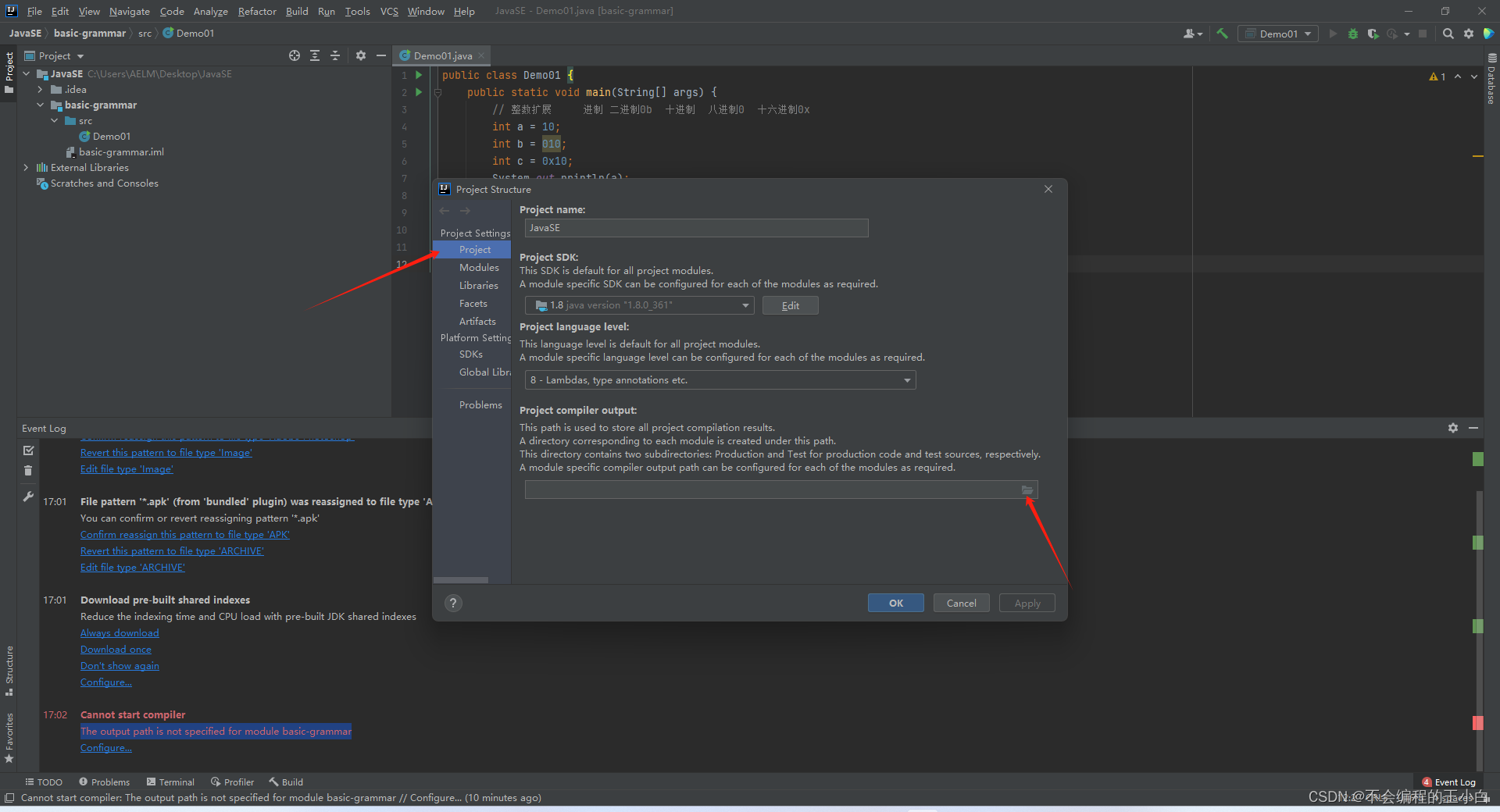Open IDE settings gear in top toolbar
1500x812 pixels.
coord(1469,34)
